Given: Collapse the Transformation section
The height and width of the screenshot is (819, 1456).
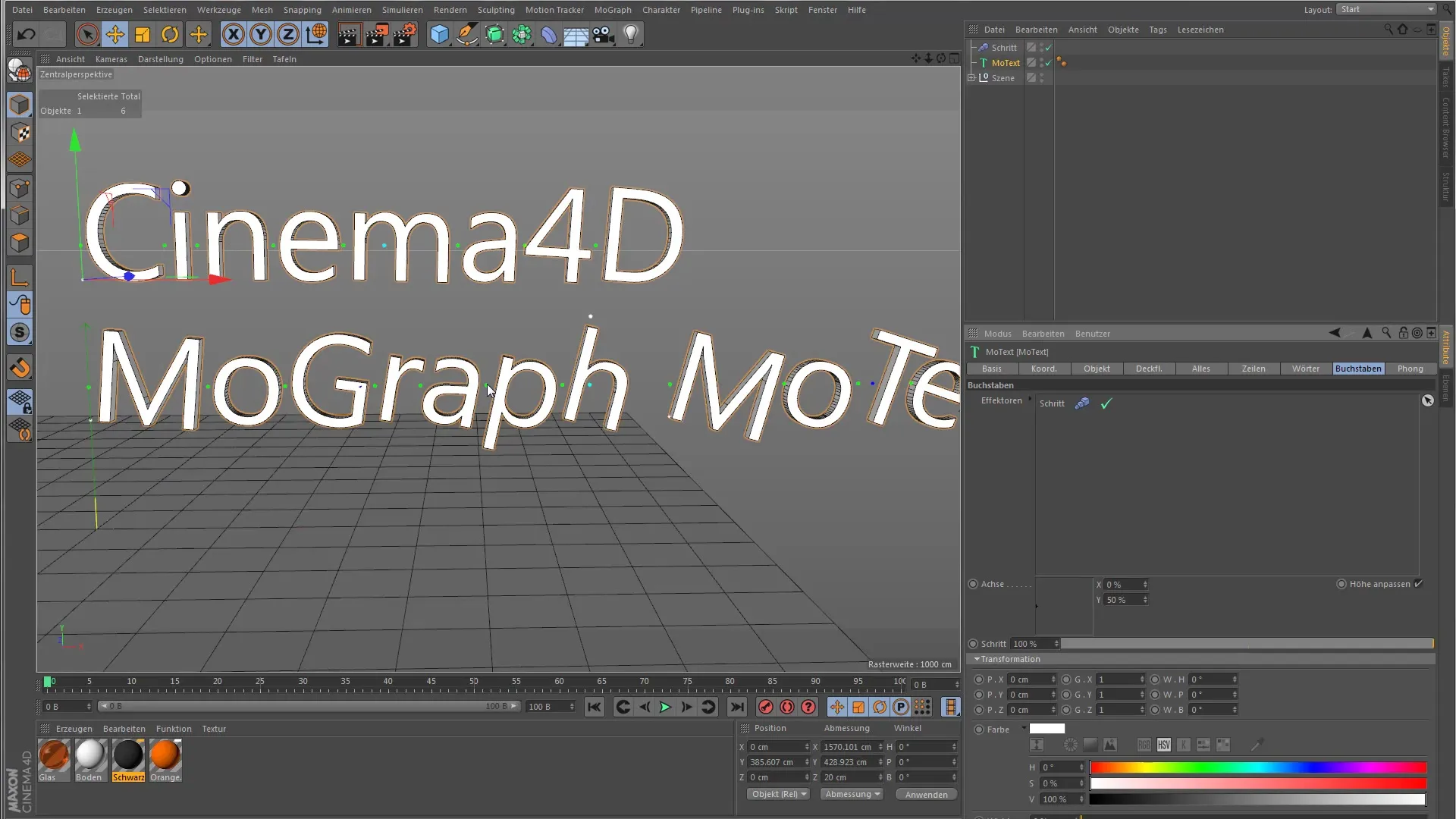Looking at the screenshot, I should (x=977, y=659).
